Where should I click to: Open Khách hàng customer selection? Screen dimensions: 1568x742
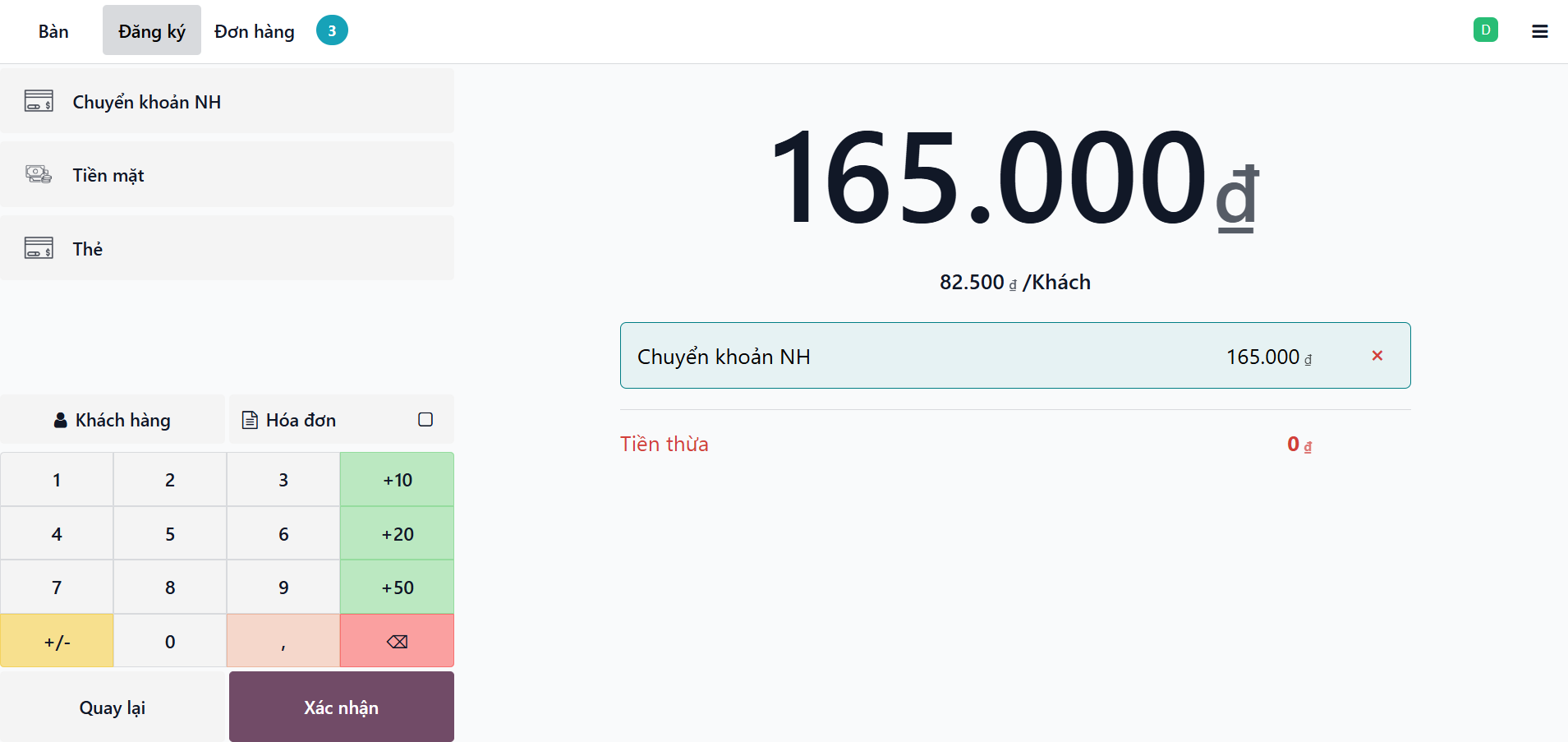[x=113, y=420]
